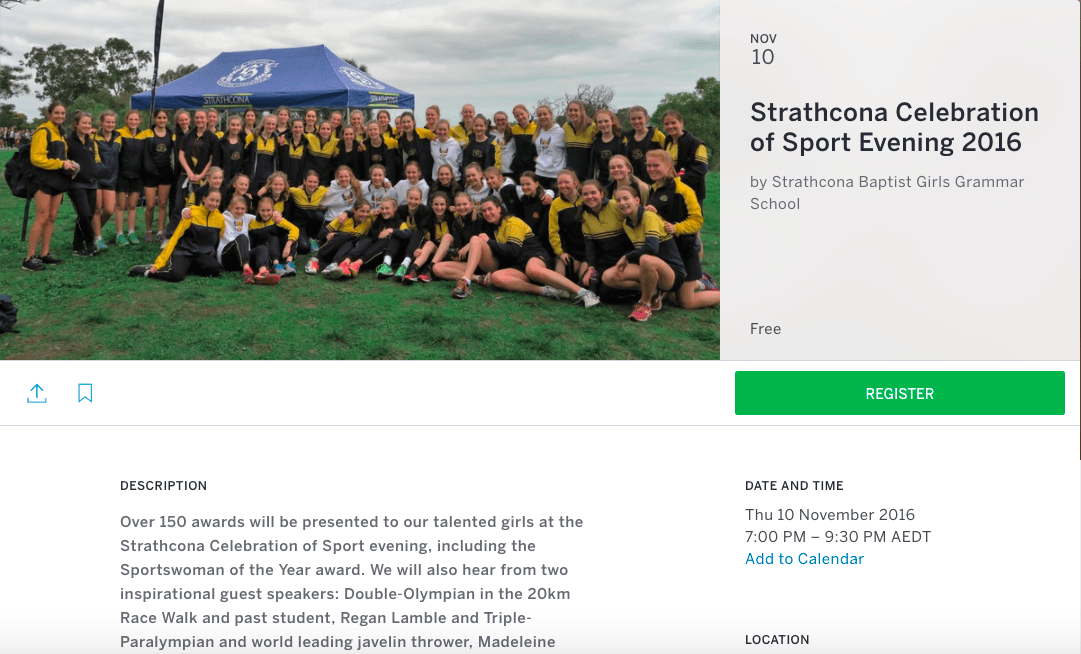Click the NOV 10 date badge
Screen dimensions: 1081x654
(763, 50)
